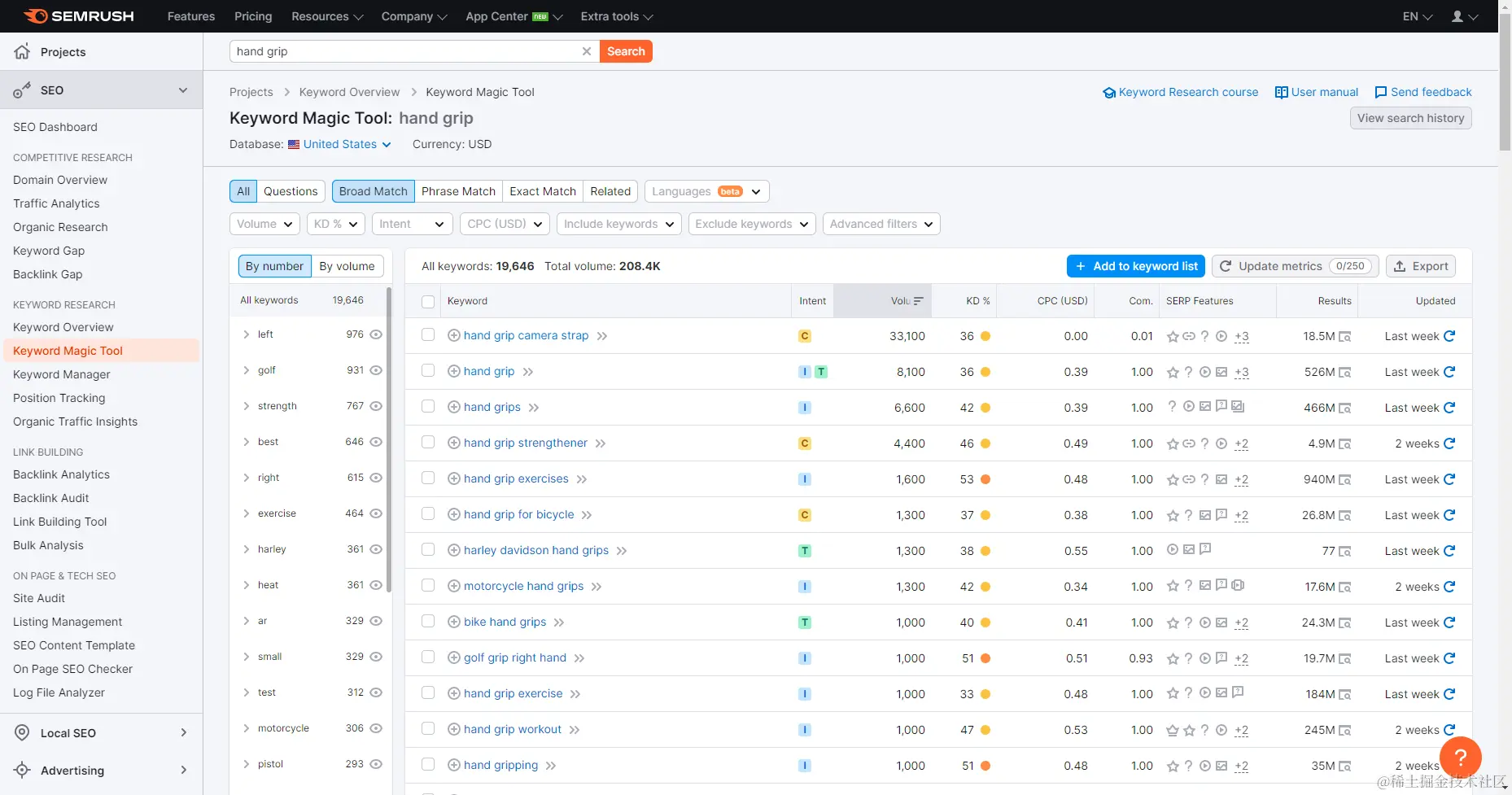1512x795 pixels.
Task: Open the user account icon menu
Action: click(x=1464, y=16)
